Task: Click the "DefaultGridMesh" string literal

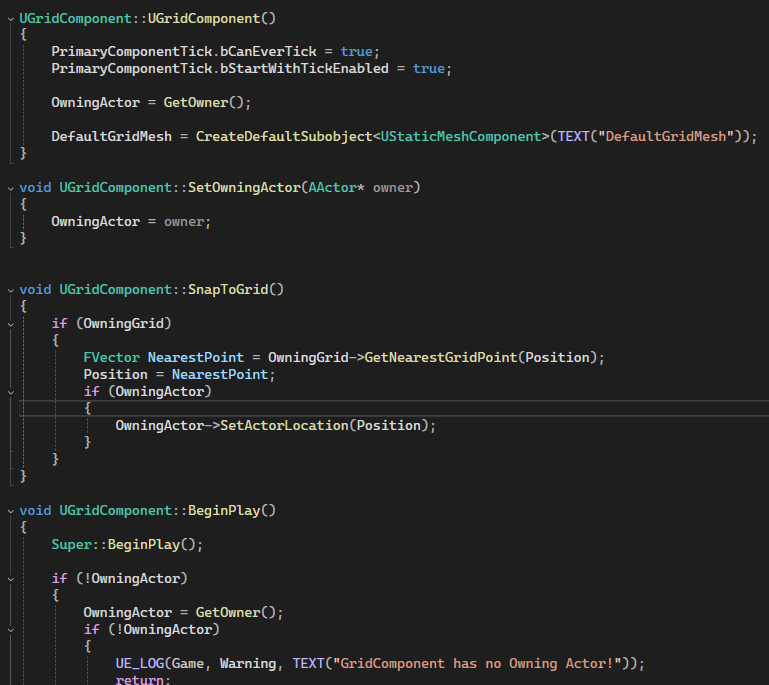Action: click(666, 136)
